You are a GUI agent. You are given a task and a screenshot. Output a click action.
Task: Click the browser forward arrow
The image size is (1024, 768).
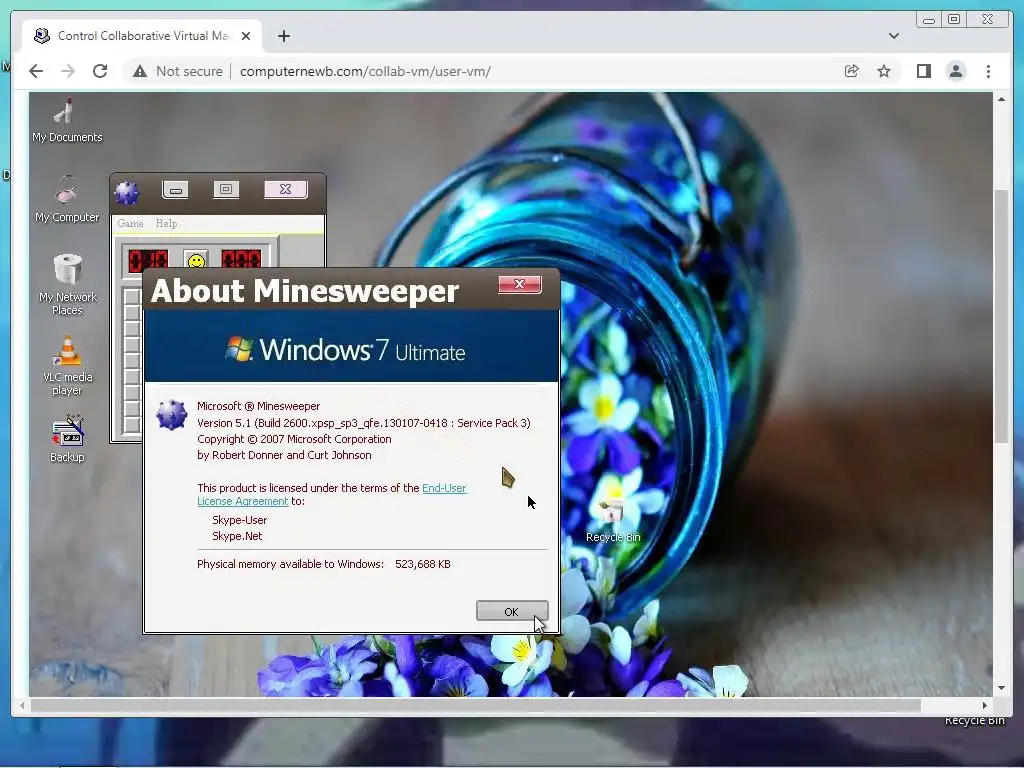(x=68, y=71)
